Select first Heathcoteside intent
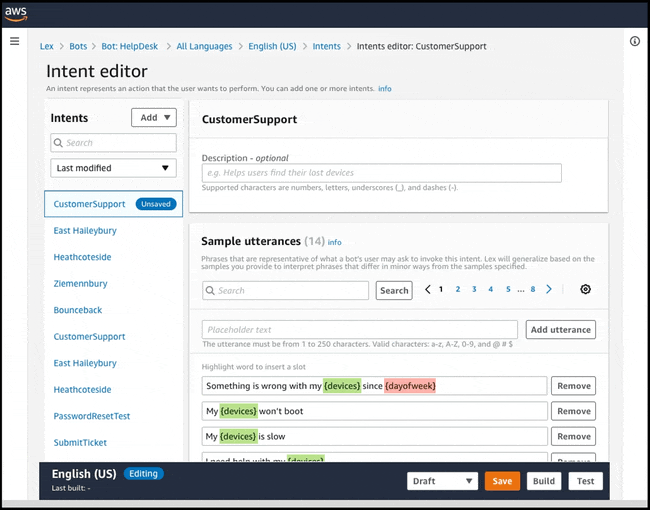The height and width of the screenshot is (510, 650). click(82, 257)
